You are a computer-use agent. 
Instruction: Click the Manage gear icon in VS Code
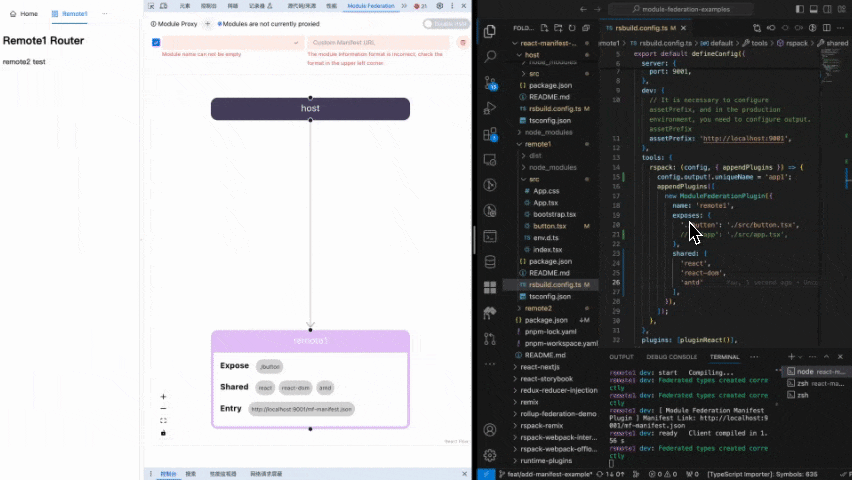pos(490,455)
